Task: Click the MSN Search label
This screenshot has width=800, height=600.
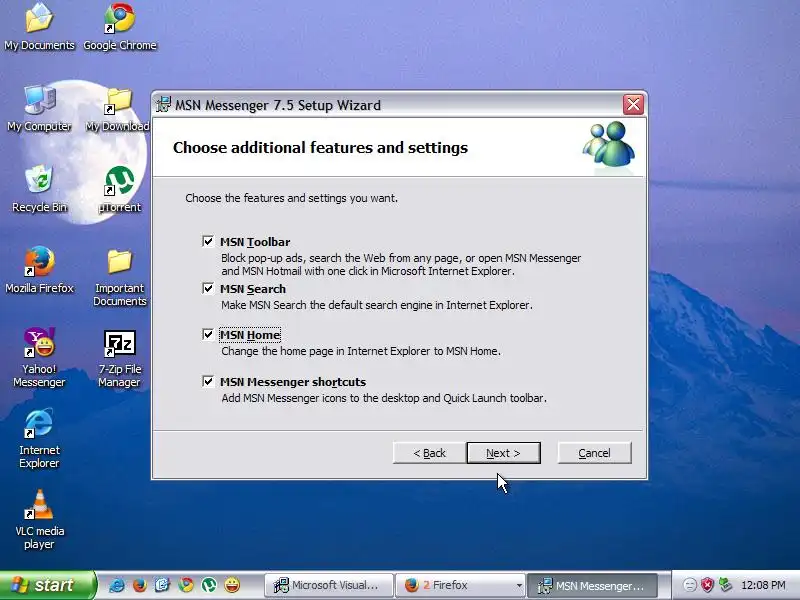Action: point(253,289)
